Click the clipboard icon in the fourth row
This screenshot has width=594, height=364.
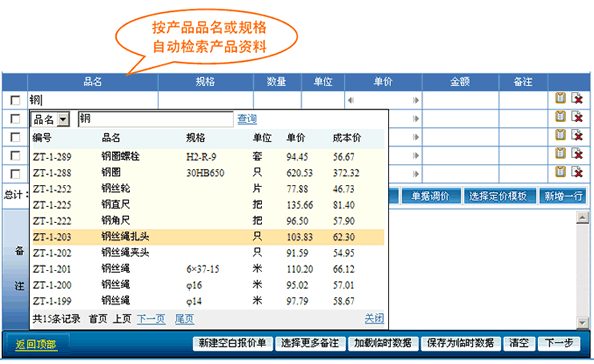(x=560, y=153)
